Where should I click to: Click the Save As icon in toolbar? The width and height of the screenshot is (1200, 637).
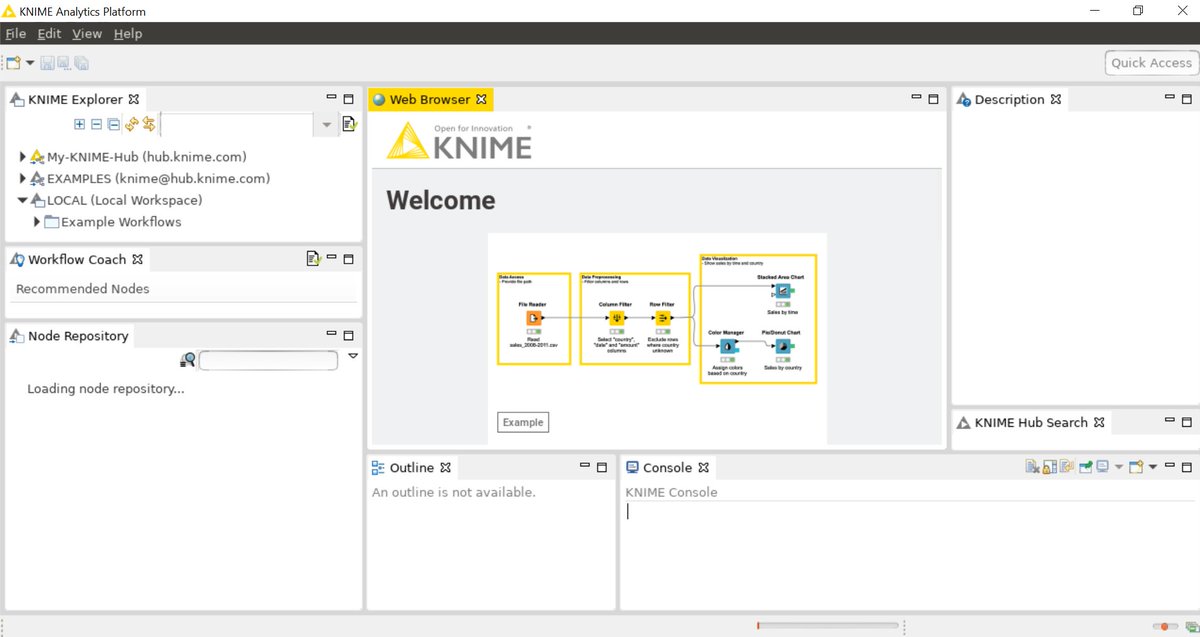tap(64, 63)
